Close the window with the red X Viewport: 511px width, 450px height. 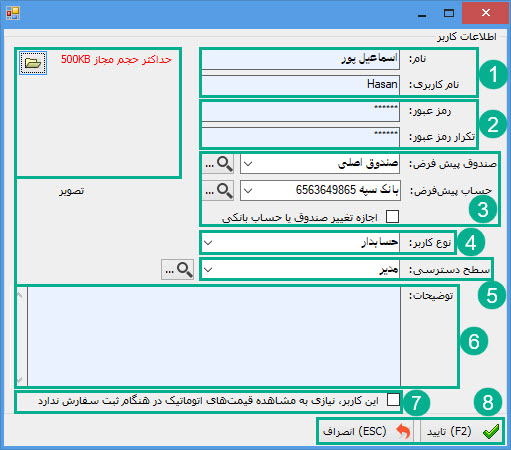(486, 13)
